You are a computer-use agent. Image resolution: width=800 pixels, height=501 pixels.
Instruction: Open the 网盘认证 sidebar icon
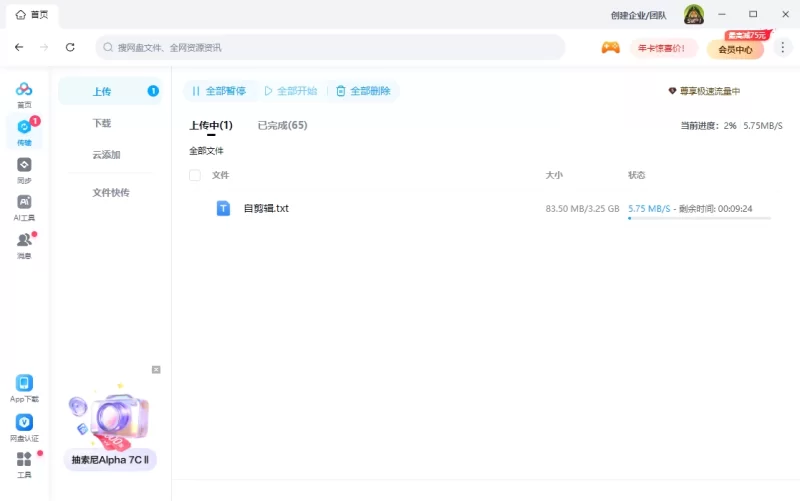click(24, 427)
